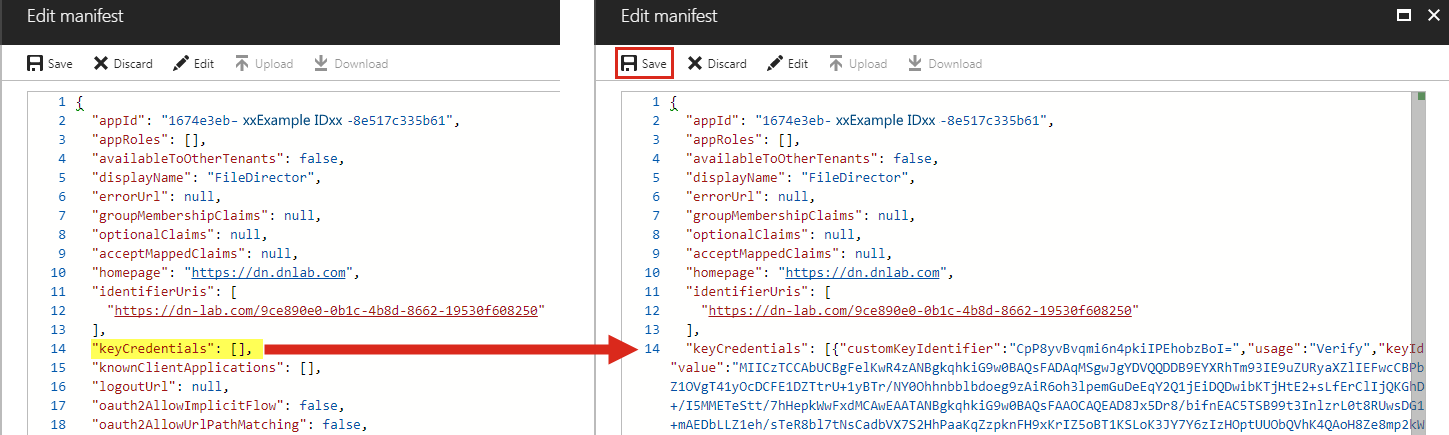This screenshot has width=1449, height=435.
Task: Click Upload in the right panel toolbar
Action: pos(858,64)
